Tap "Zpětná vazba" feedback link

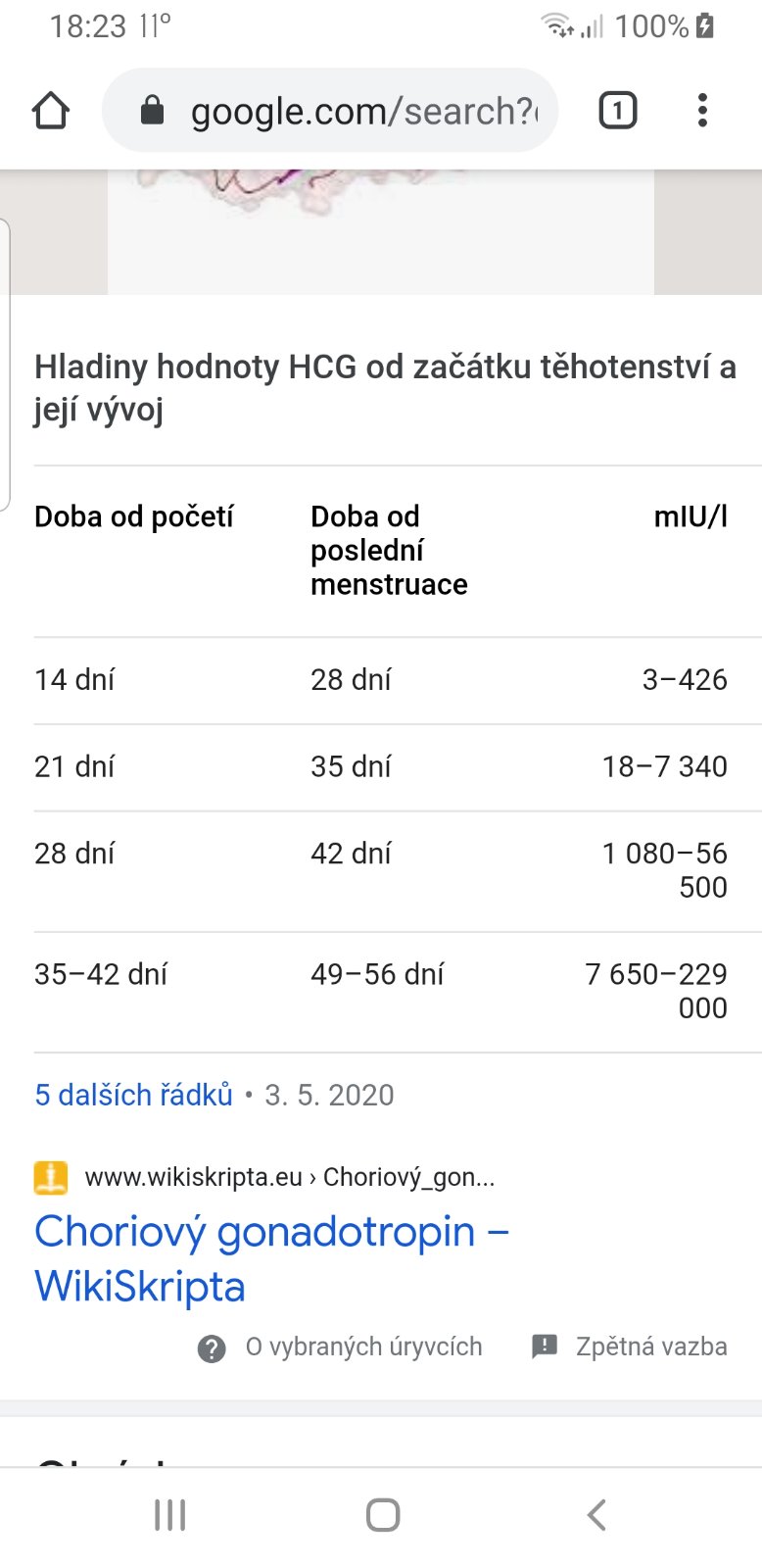pyautogui.click(x=651, y=1347)
